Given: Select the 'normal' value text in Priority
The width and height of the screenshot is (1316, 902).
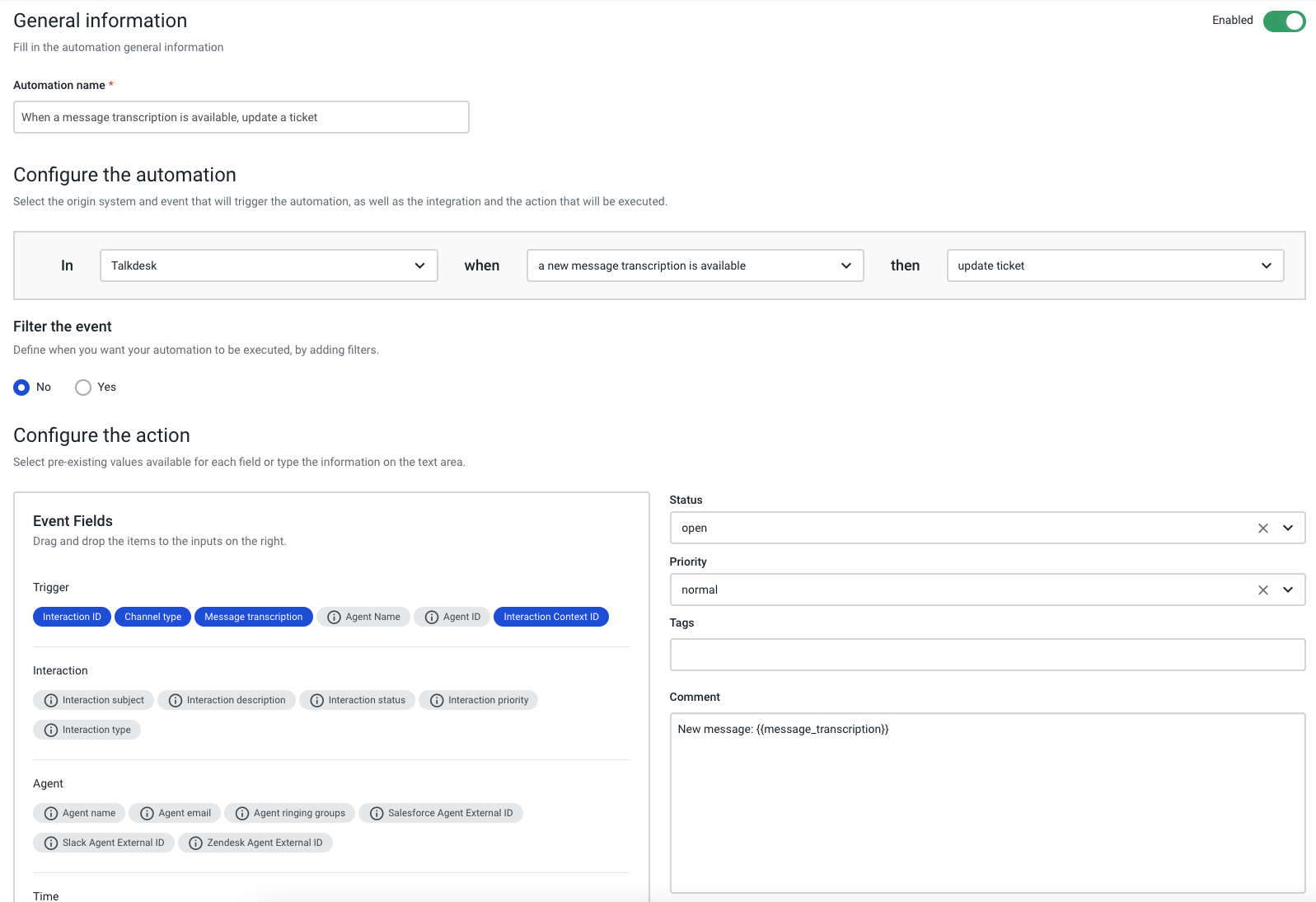Looking at the screenshot, I should pos(700,590).
